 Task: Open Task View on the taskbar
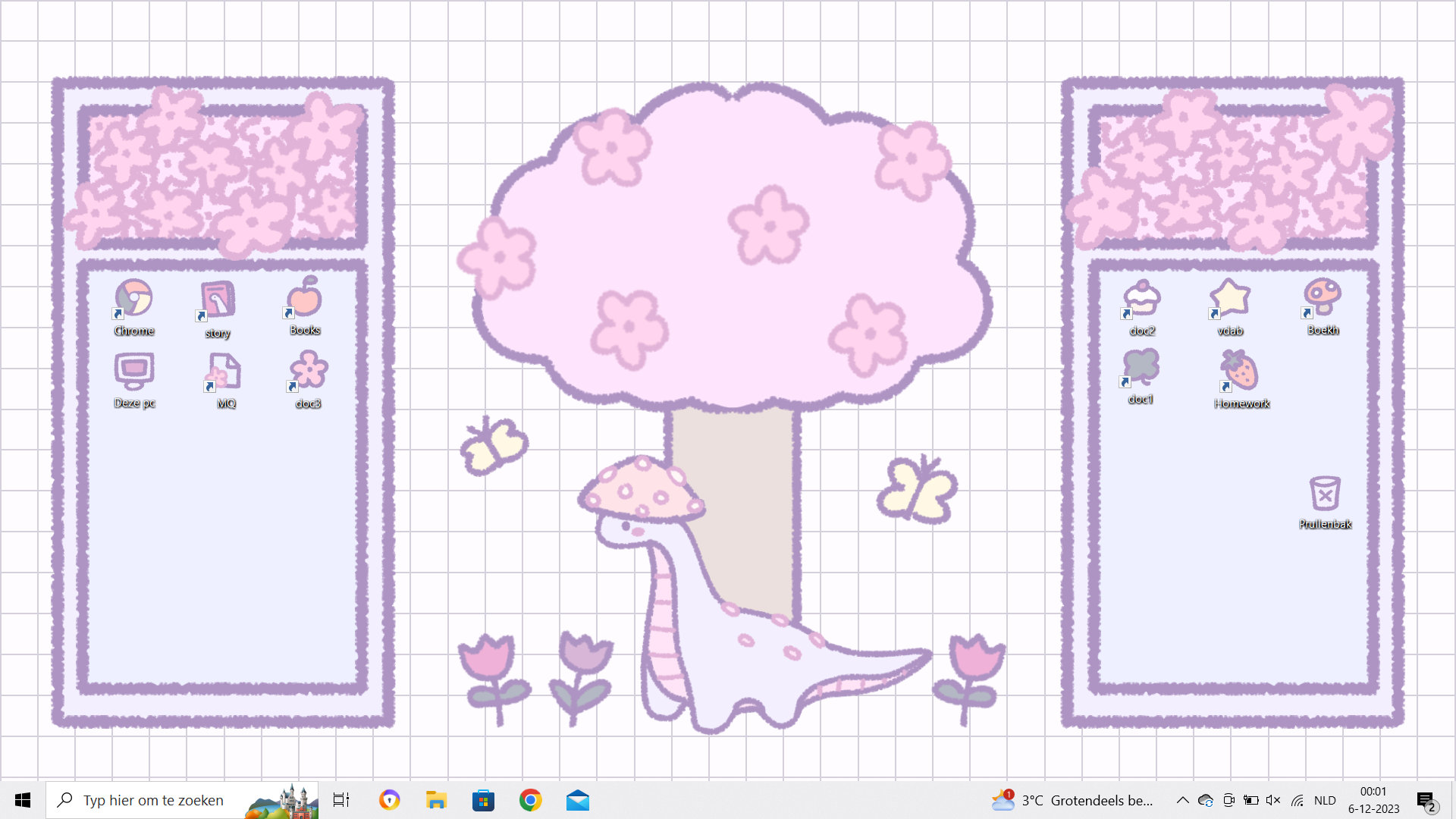click(341, 799)
